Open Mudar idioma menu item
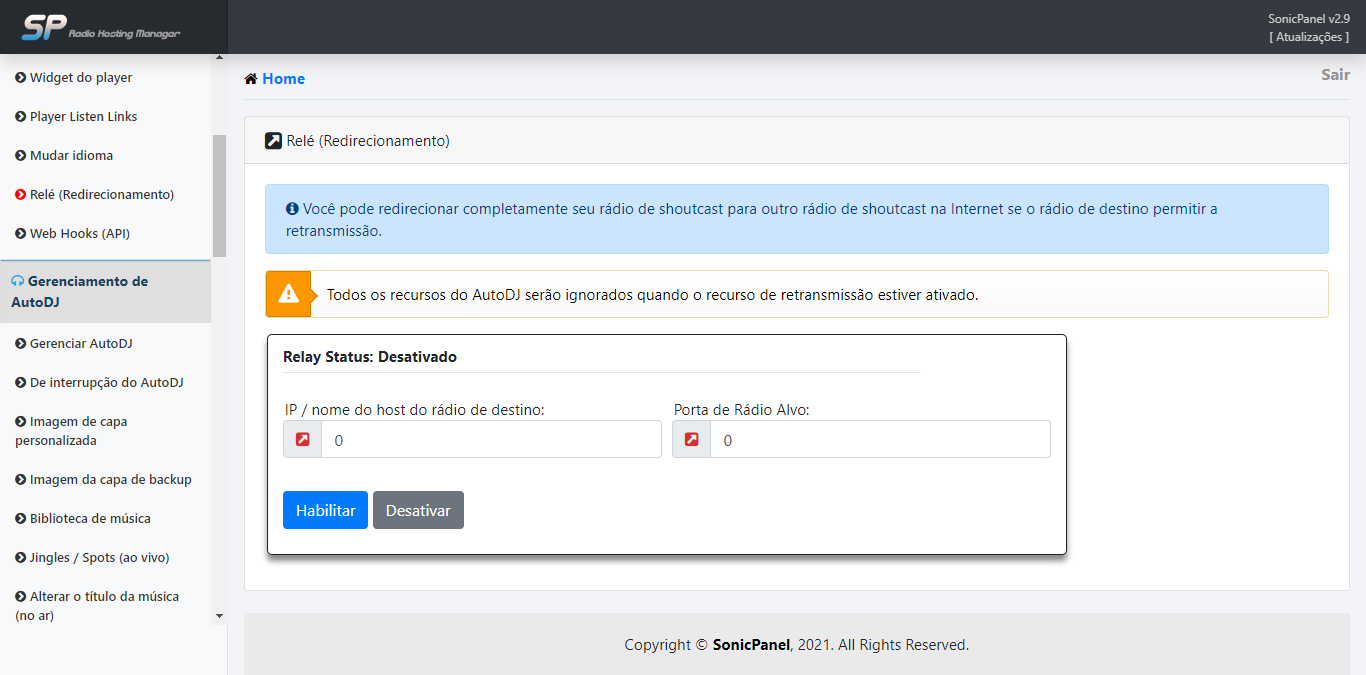The image size is (1366, 675). (71, 156)
